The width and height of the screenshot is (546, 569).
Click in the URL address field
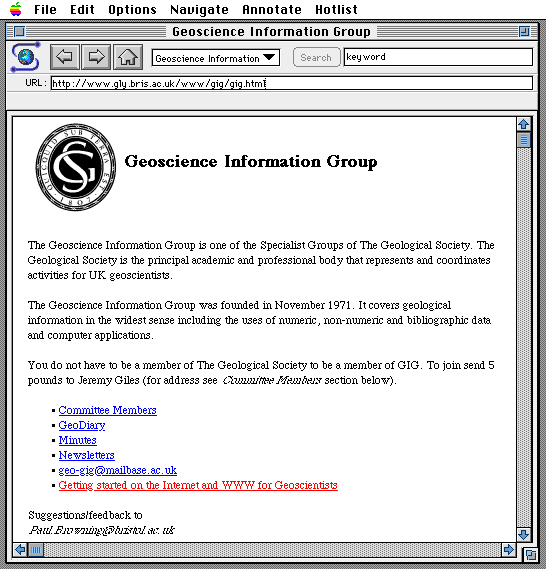click(292, 83)
